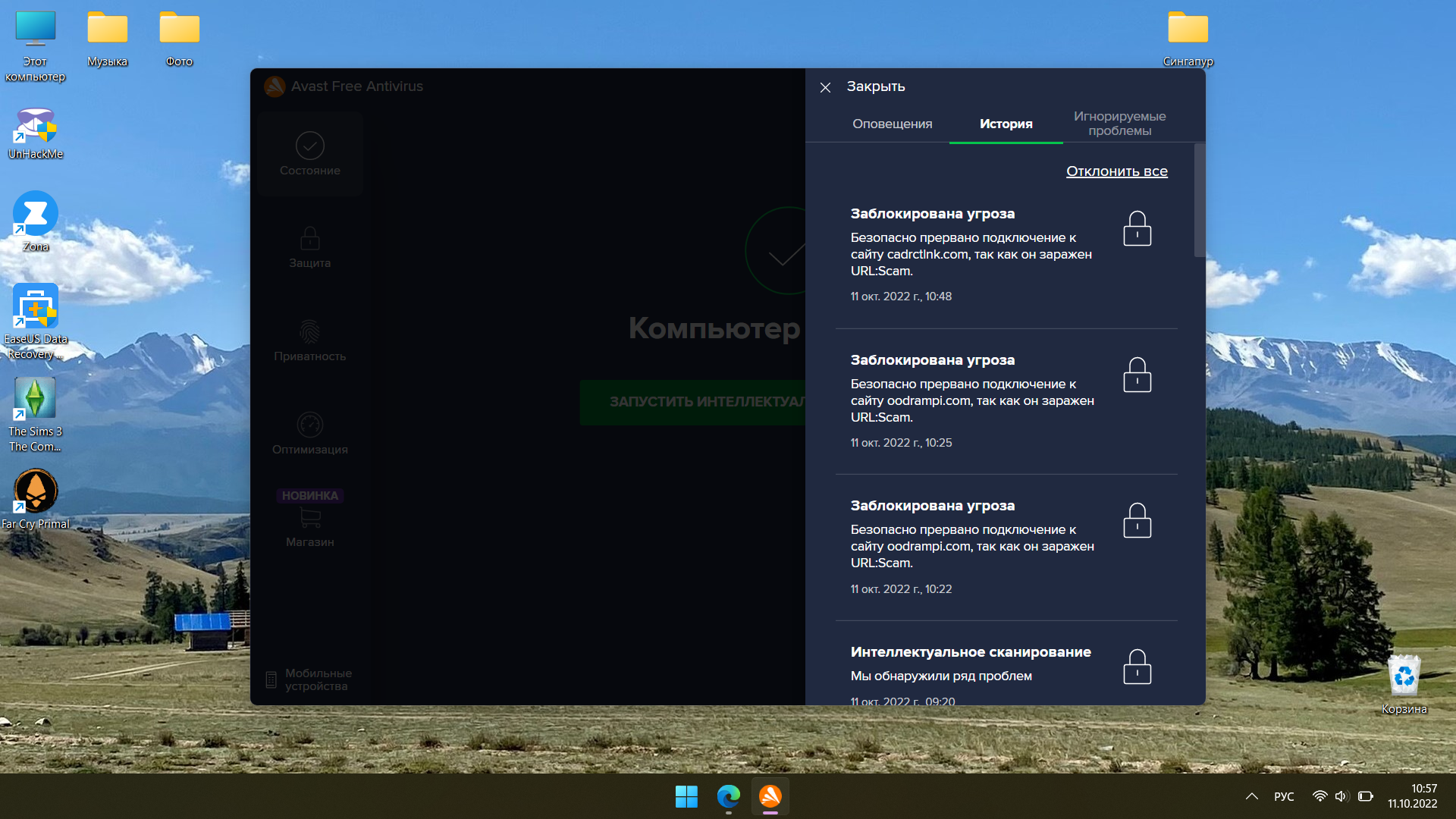The width and height of the screenshot is (1456, 819).
Task: Click the lock icon for 10:25 oodrampi.com threat
Action: point(1137,375)
